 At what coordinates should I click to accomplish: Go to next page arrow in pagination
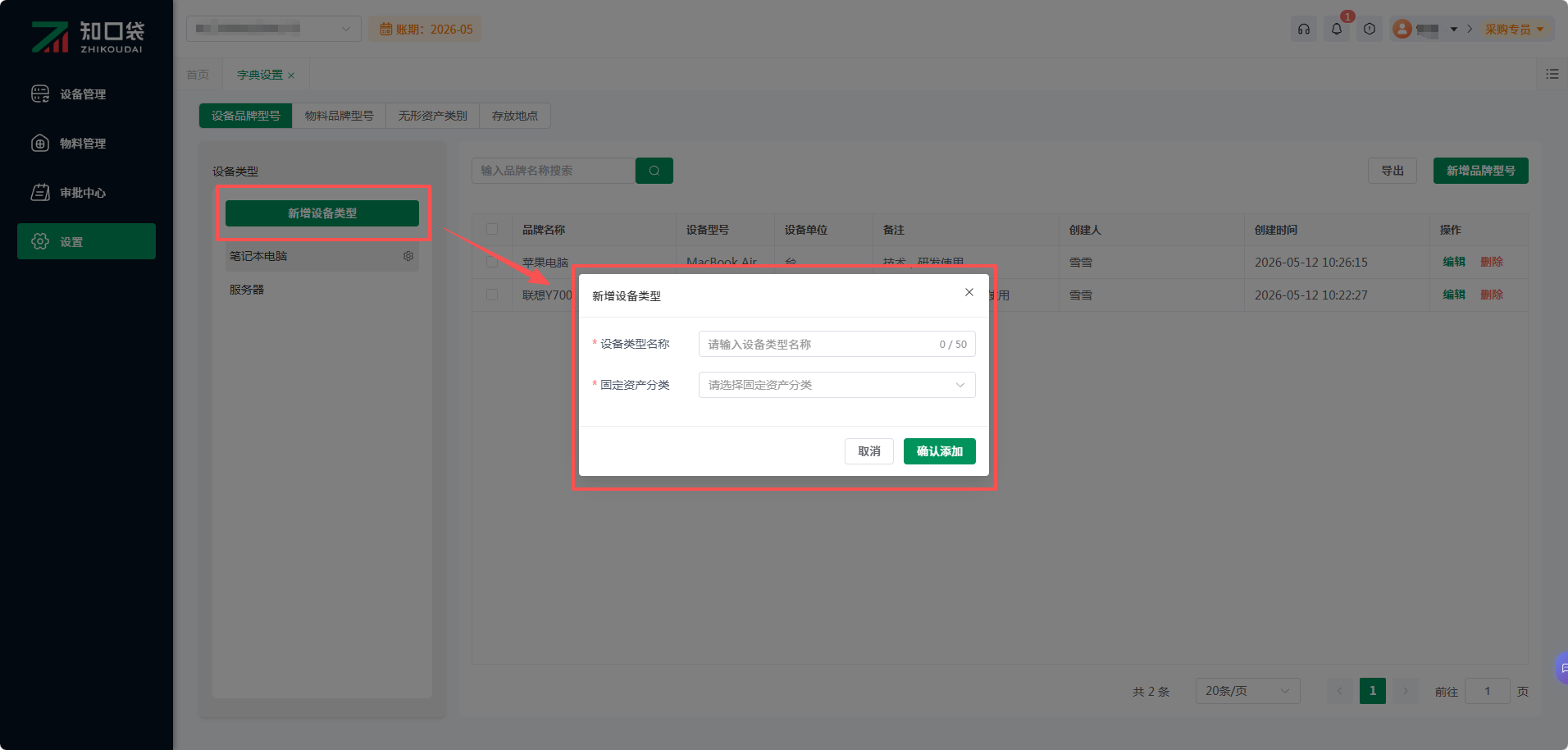click(1406, 691)
